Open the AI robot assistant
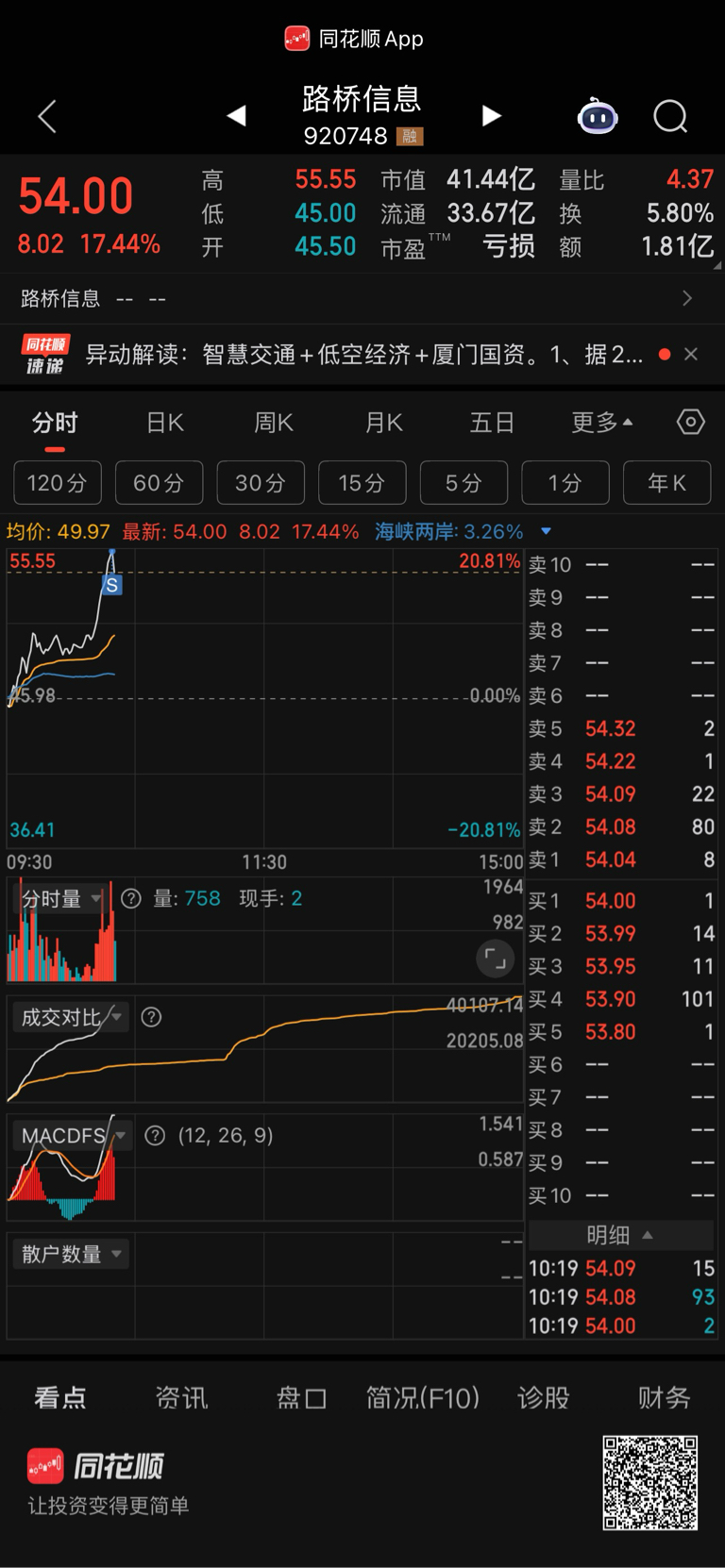 click(x=598, y=116)
